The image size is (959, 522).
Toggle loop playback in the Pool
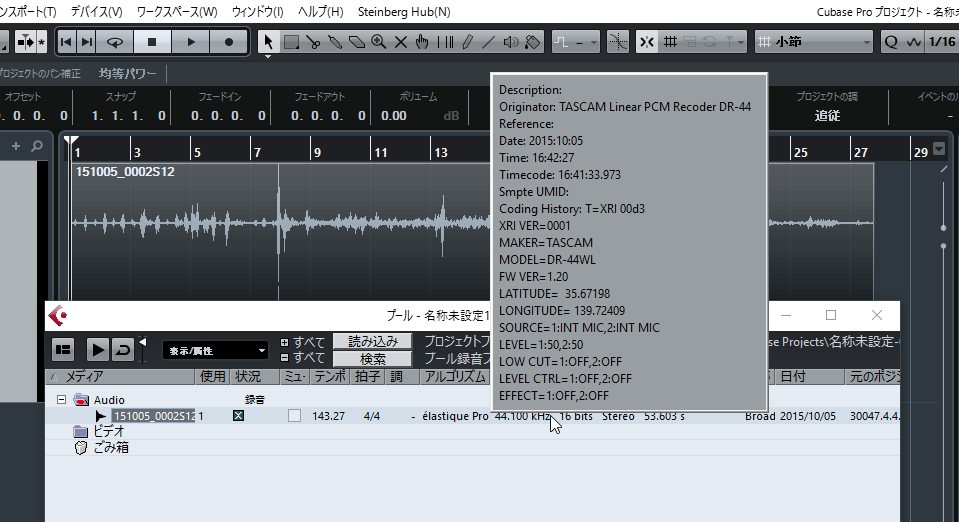[122, 350]
